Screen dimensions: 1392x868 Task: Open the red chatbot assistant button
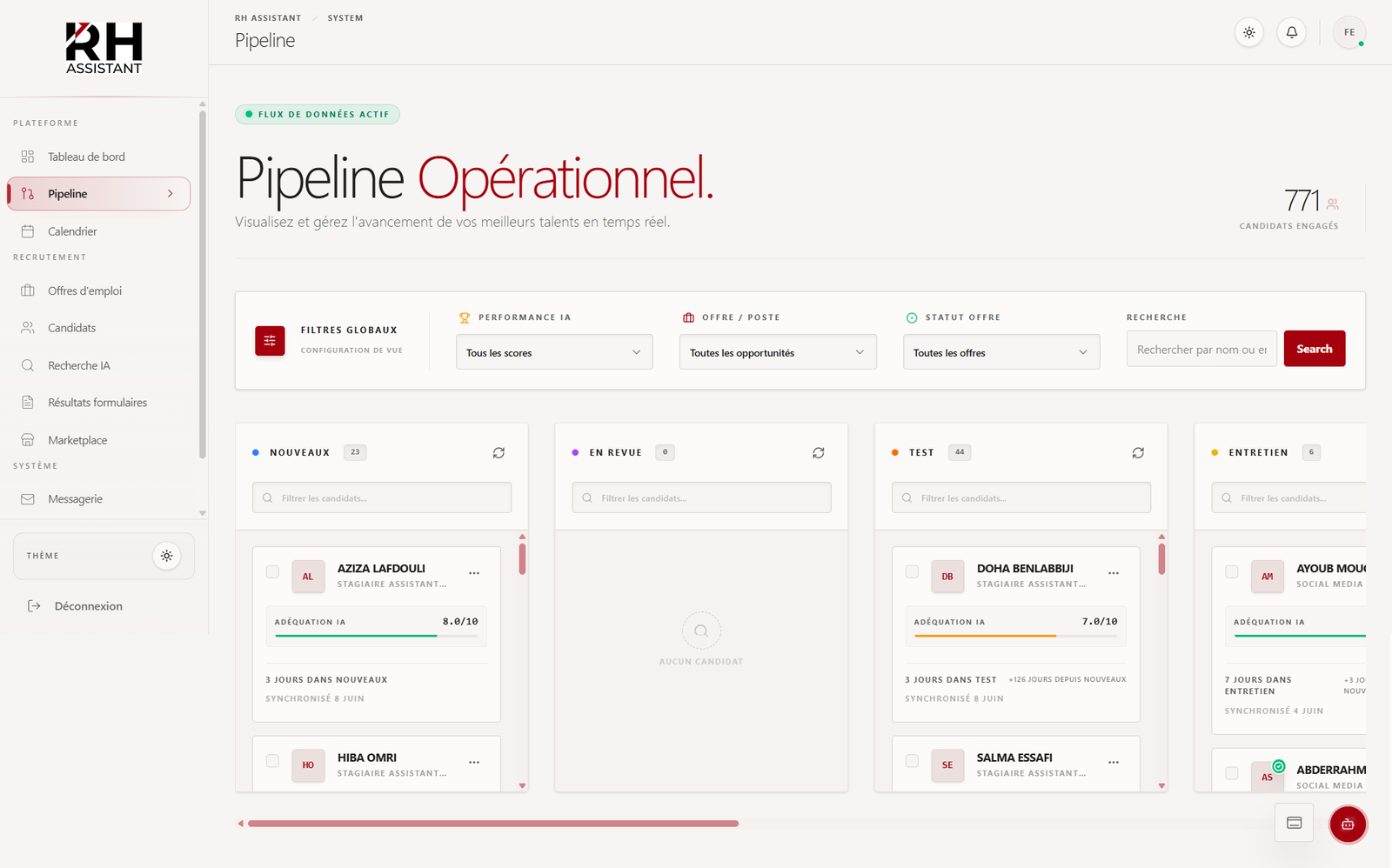click(x=1348, y=824)
